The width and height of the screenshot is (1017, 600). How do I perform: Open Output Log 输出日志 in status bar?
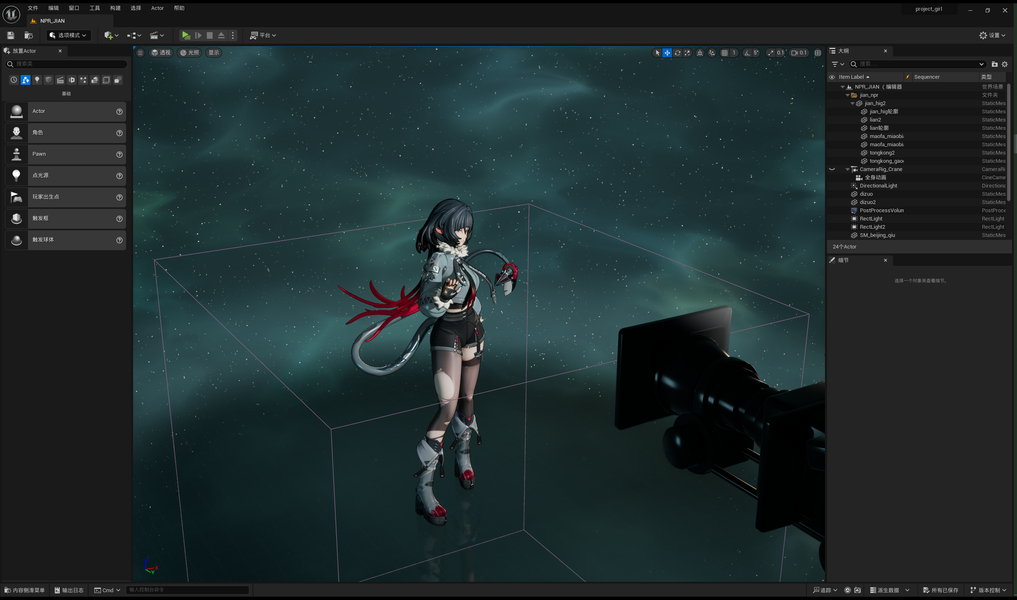(69, 590)
